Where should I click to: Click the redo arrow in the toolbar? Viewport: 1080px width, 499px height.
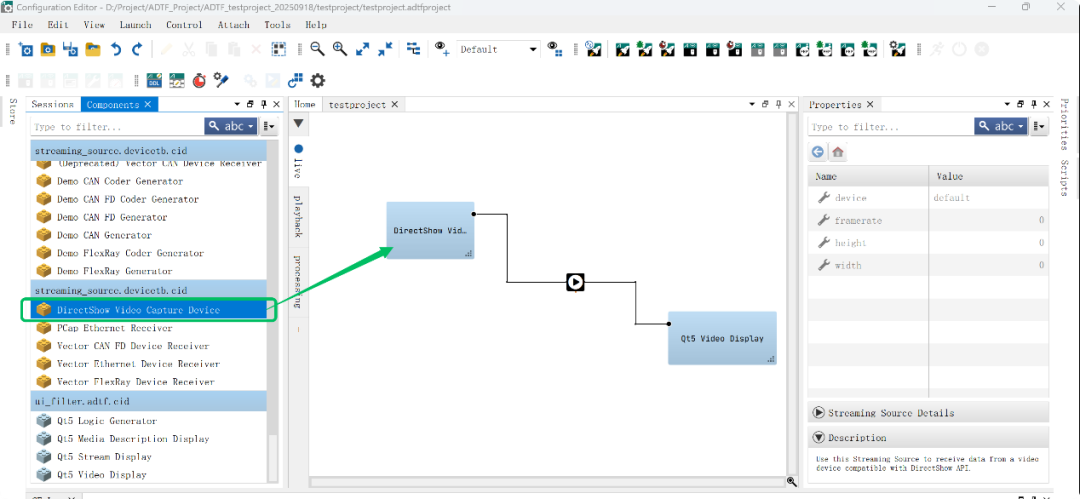[137, 49]
